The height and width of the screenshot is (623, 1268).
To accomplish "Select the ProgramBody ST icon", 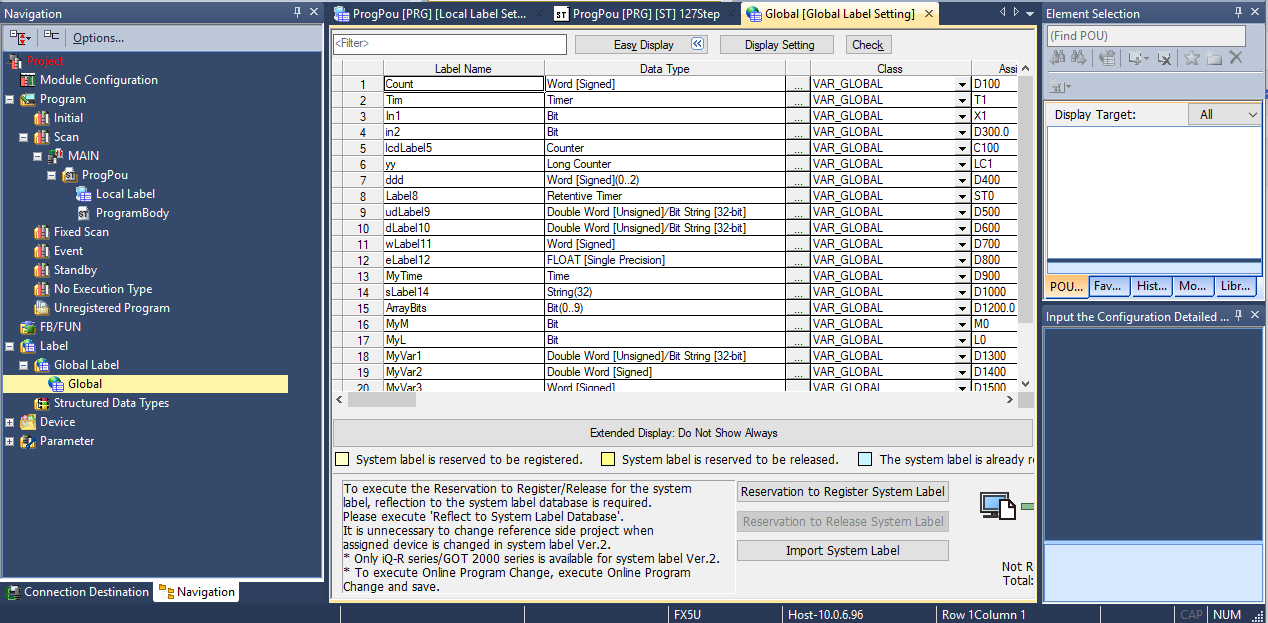I will pyautogui.click(x=84, y=213).
